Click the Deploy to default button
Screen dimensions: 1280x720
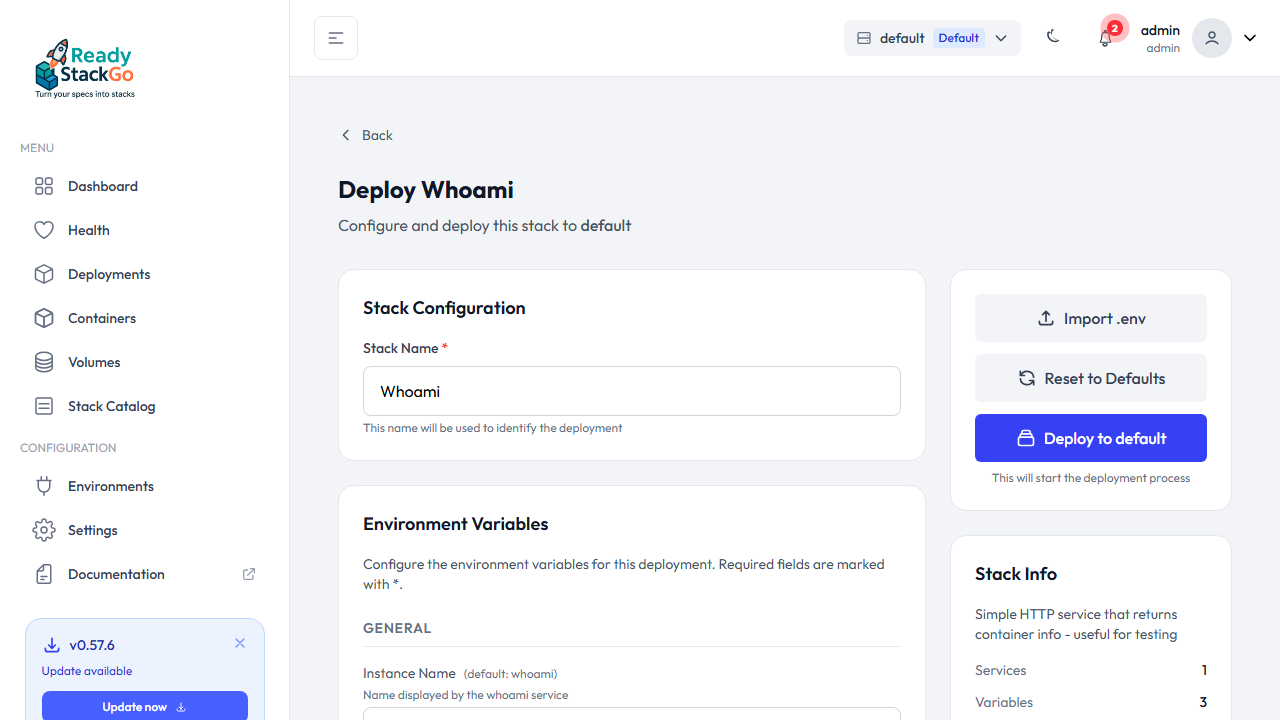1090,438
